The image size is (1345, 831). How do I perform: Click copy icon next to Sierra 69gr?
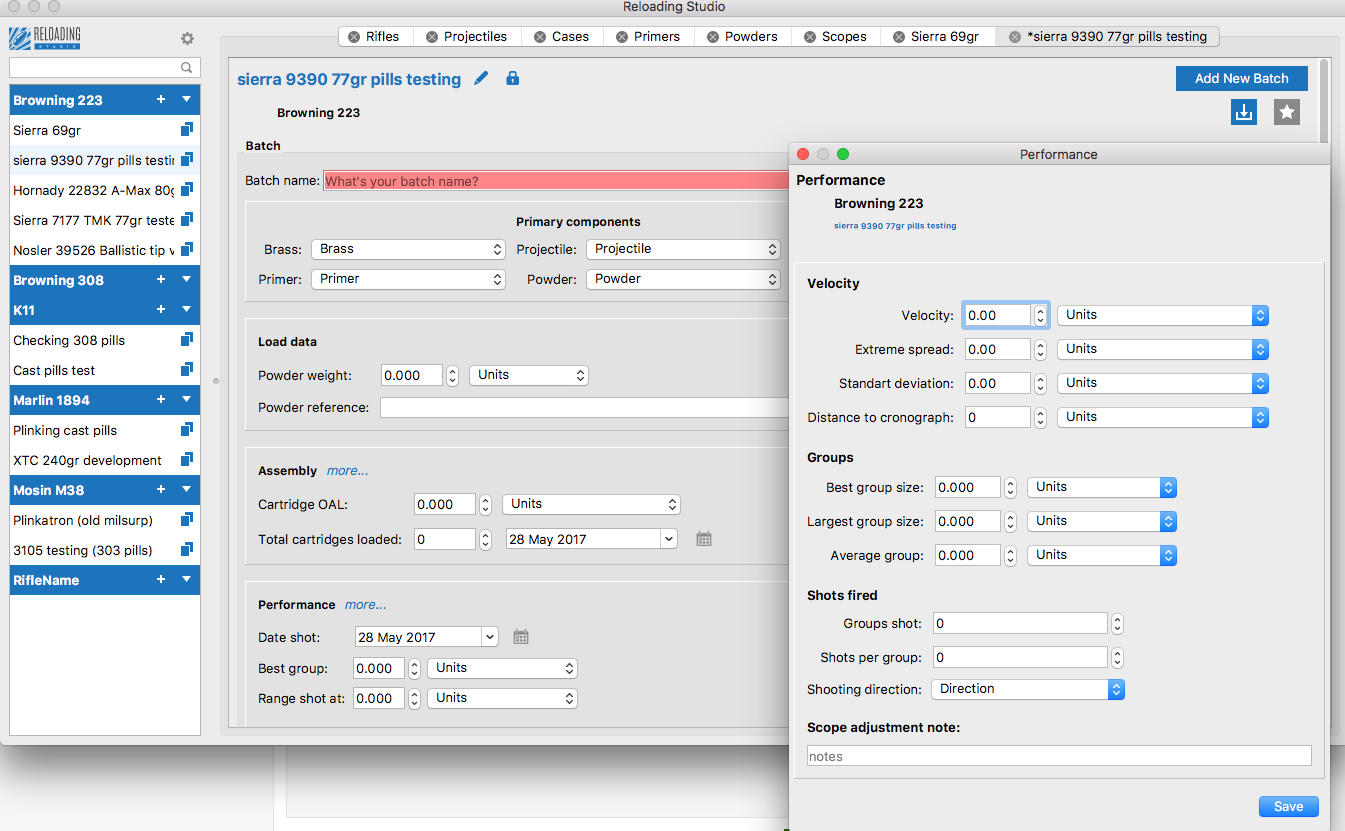pos(186,130)
